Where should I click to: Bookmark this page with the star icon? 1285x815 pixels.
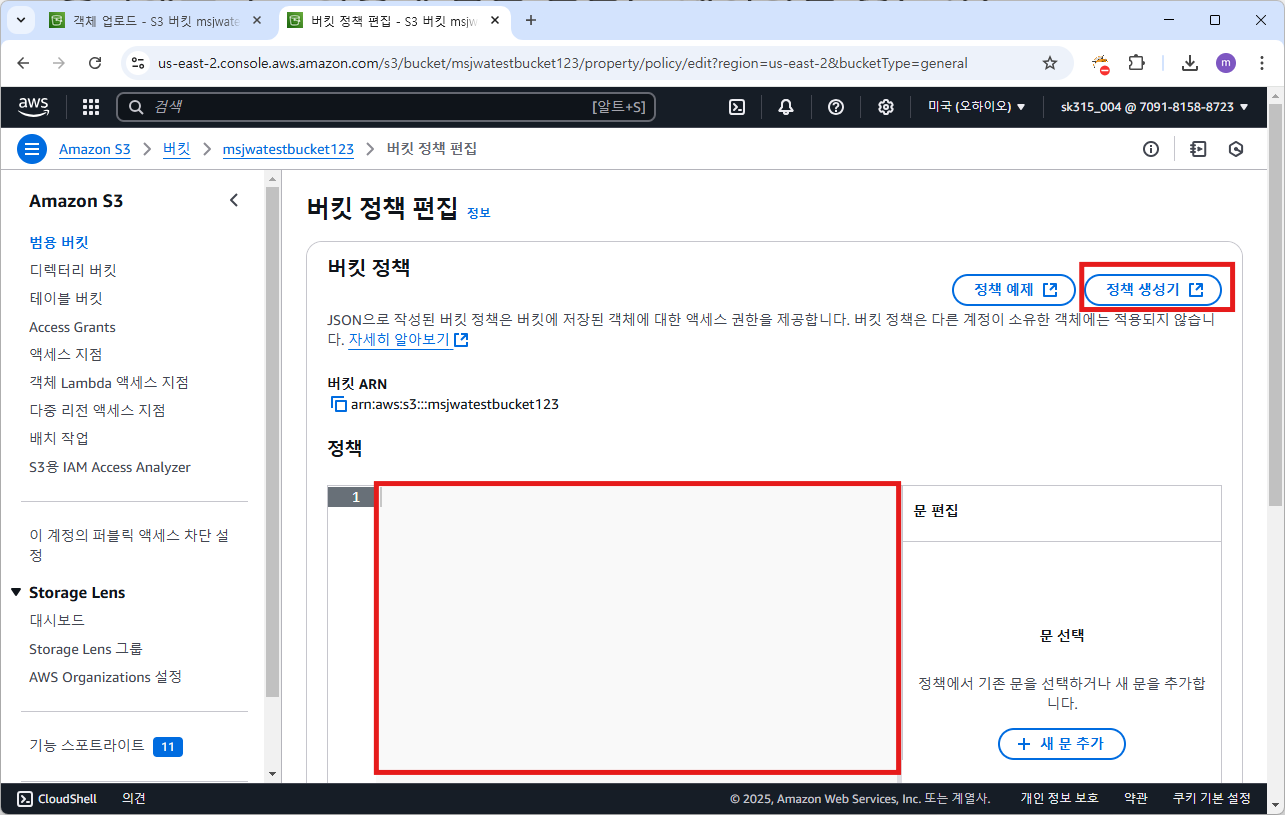pyautogui.click(x=1050, y=63)
